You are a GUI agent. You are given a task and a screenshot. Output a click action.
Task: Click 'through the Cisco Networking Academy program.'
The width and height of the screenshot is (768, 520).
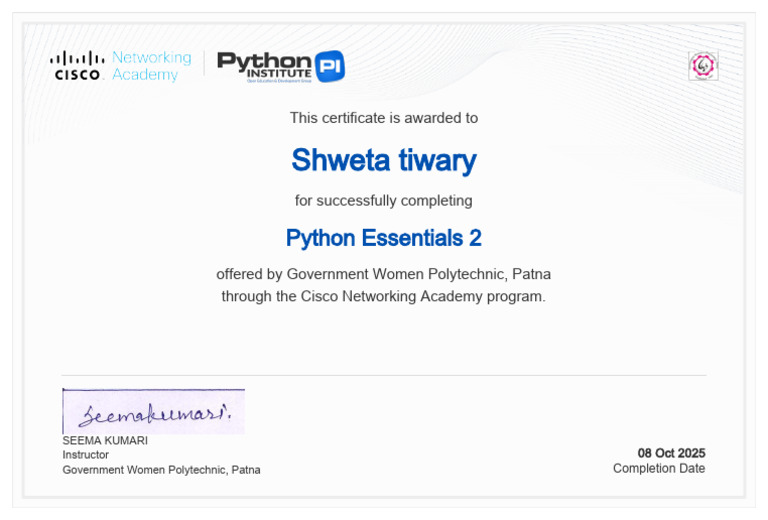384,296
